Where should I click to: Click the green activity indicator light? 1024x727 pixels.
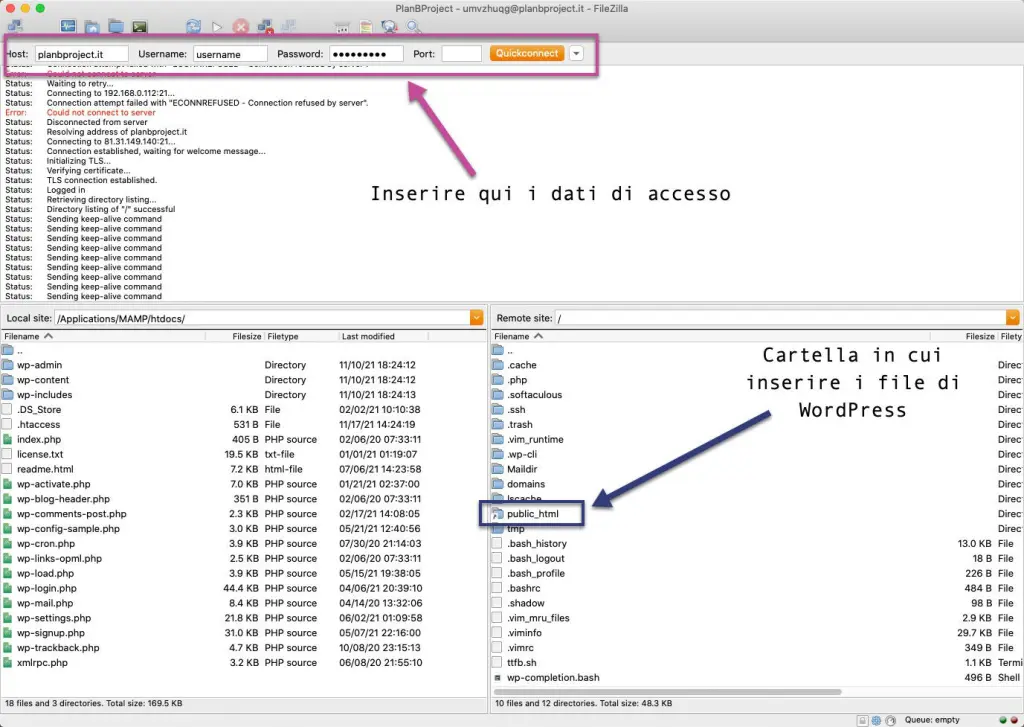point(1003,720)
